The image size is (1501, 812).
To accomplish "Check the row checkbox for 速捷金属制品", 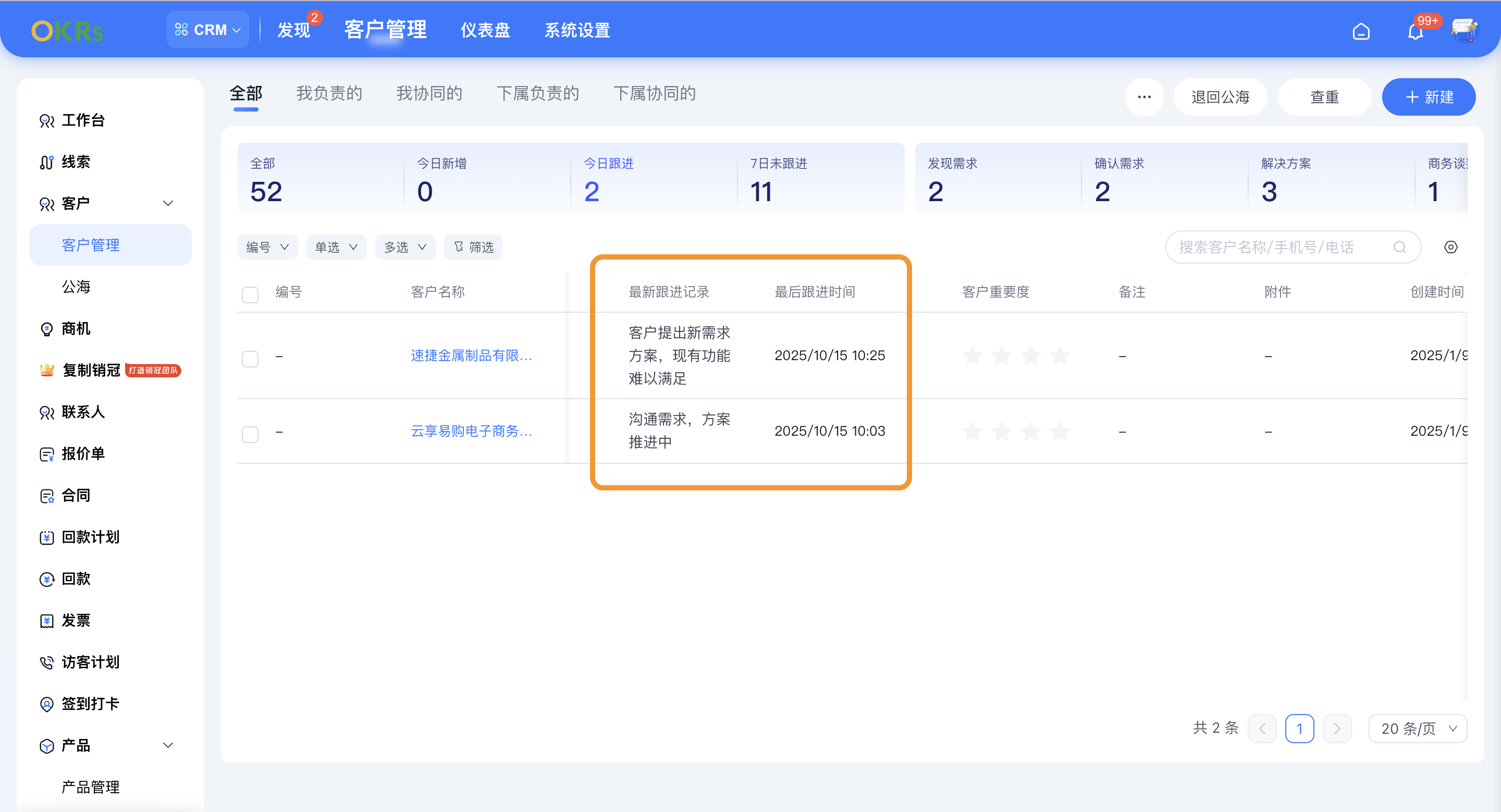I will click(x=250, y=359).
